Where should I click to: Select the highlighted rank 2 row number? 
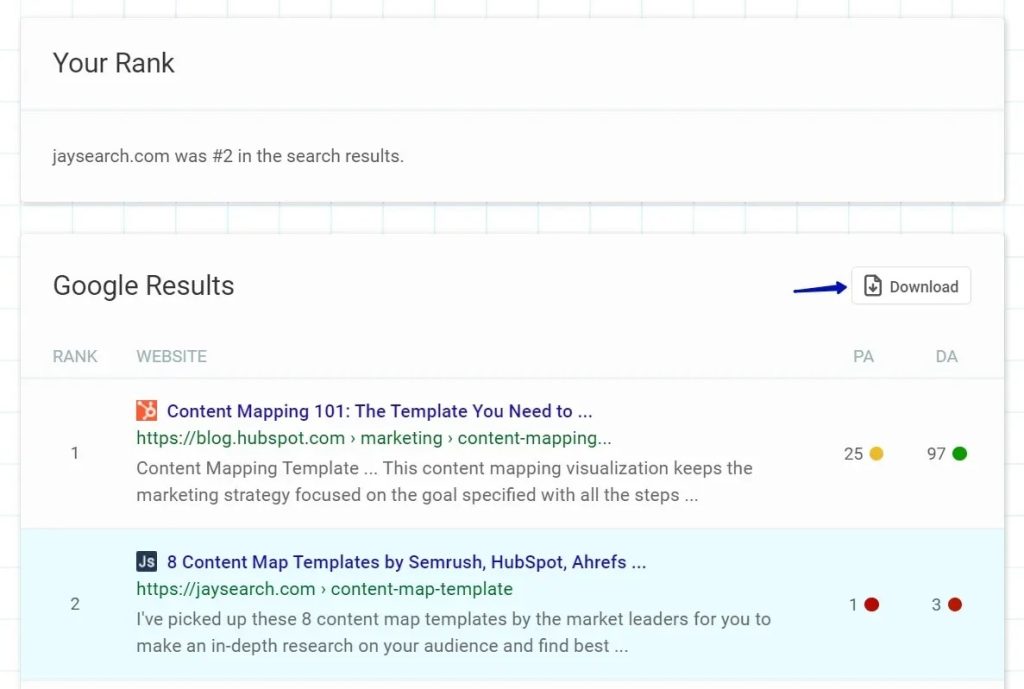[x=75, y=604]
